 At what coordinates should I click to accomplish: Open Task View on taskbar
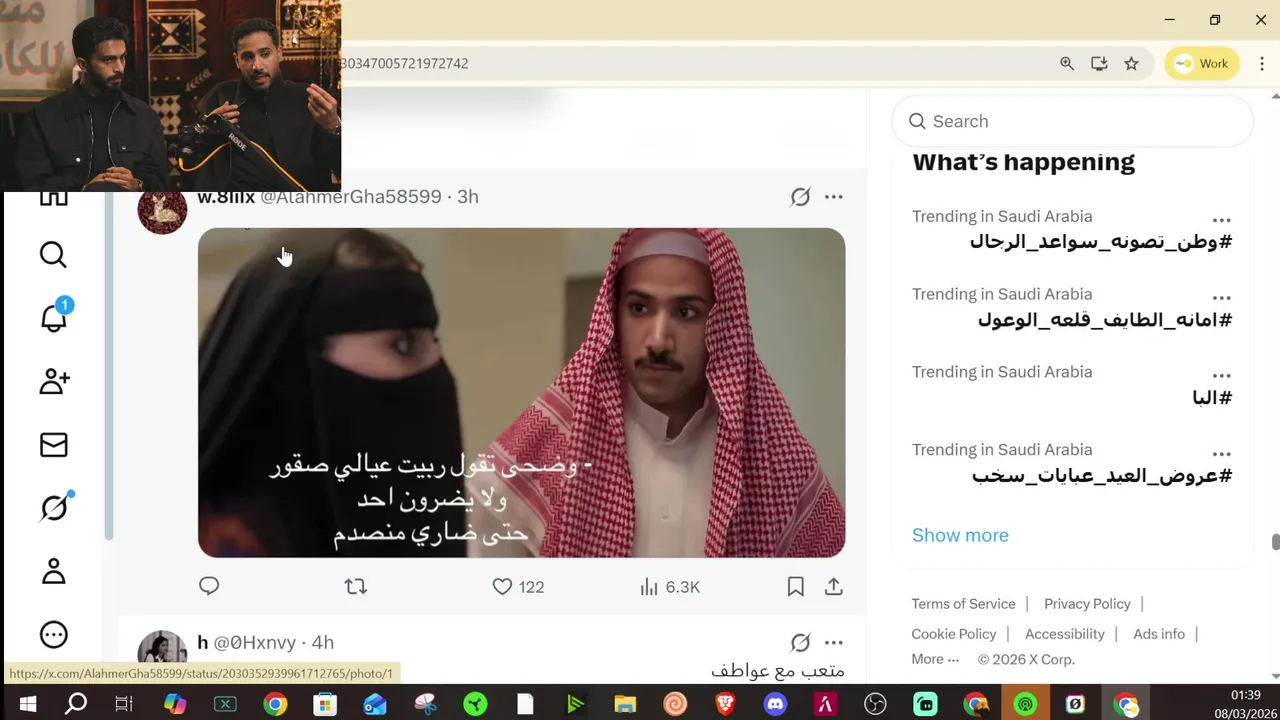(x=124, y=705)
